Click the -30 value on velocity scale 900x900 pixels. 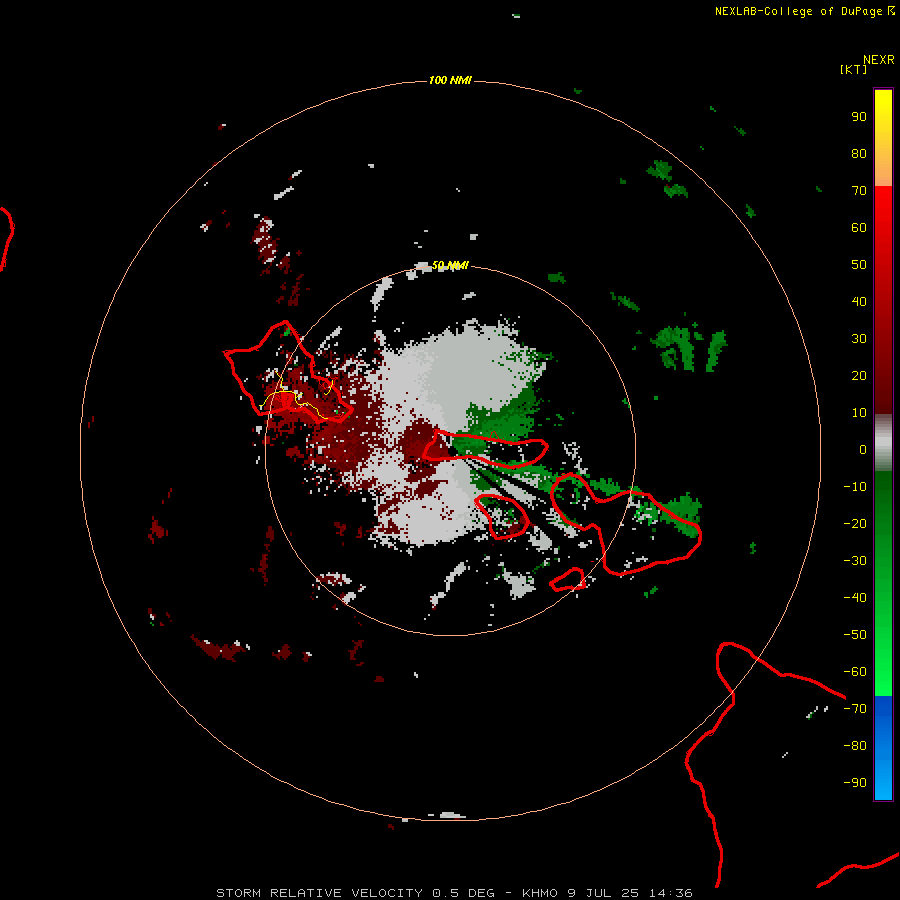855,561
